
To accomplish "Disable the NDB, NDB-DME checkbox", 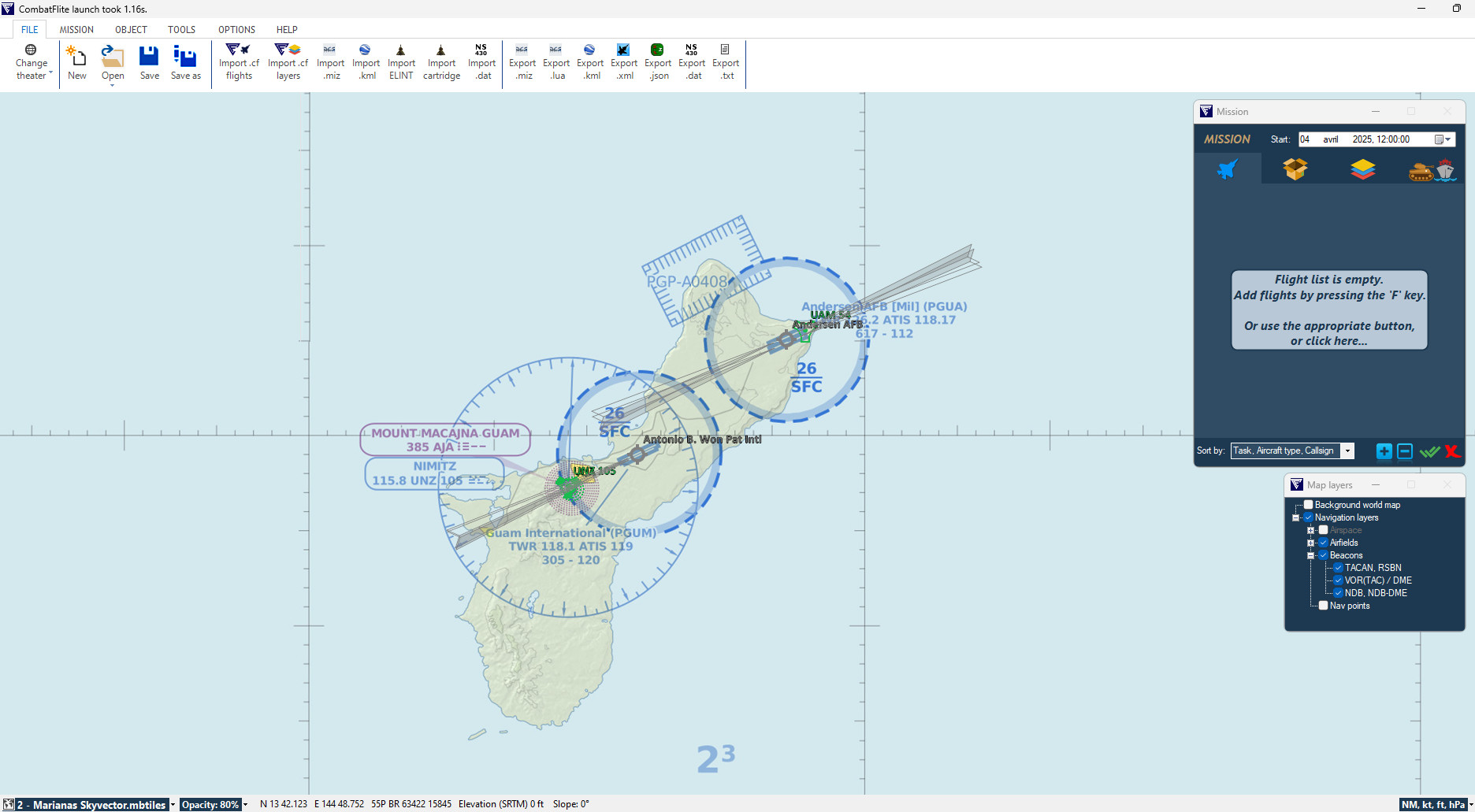I will coord(1338,592).
